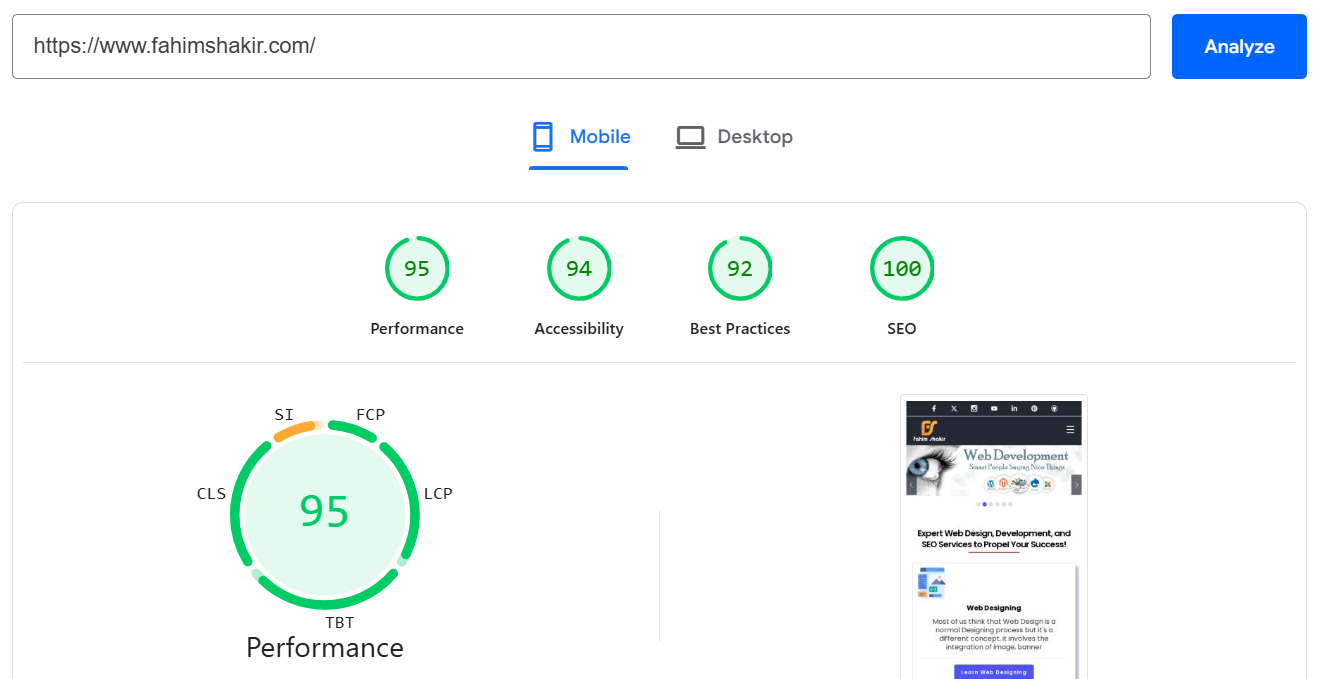Select the Joomla icon in the banner
Viewport: 1320px width, 679px height.
(1048, 485)
